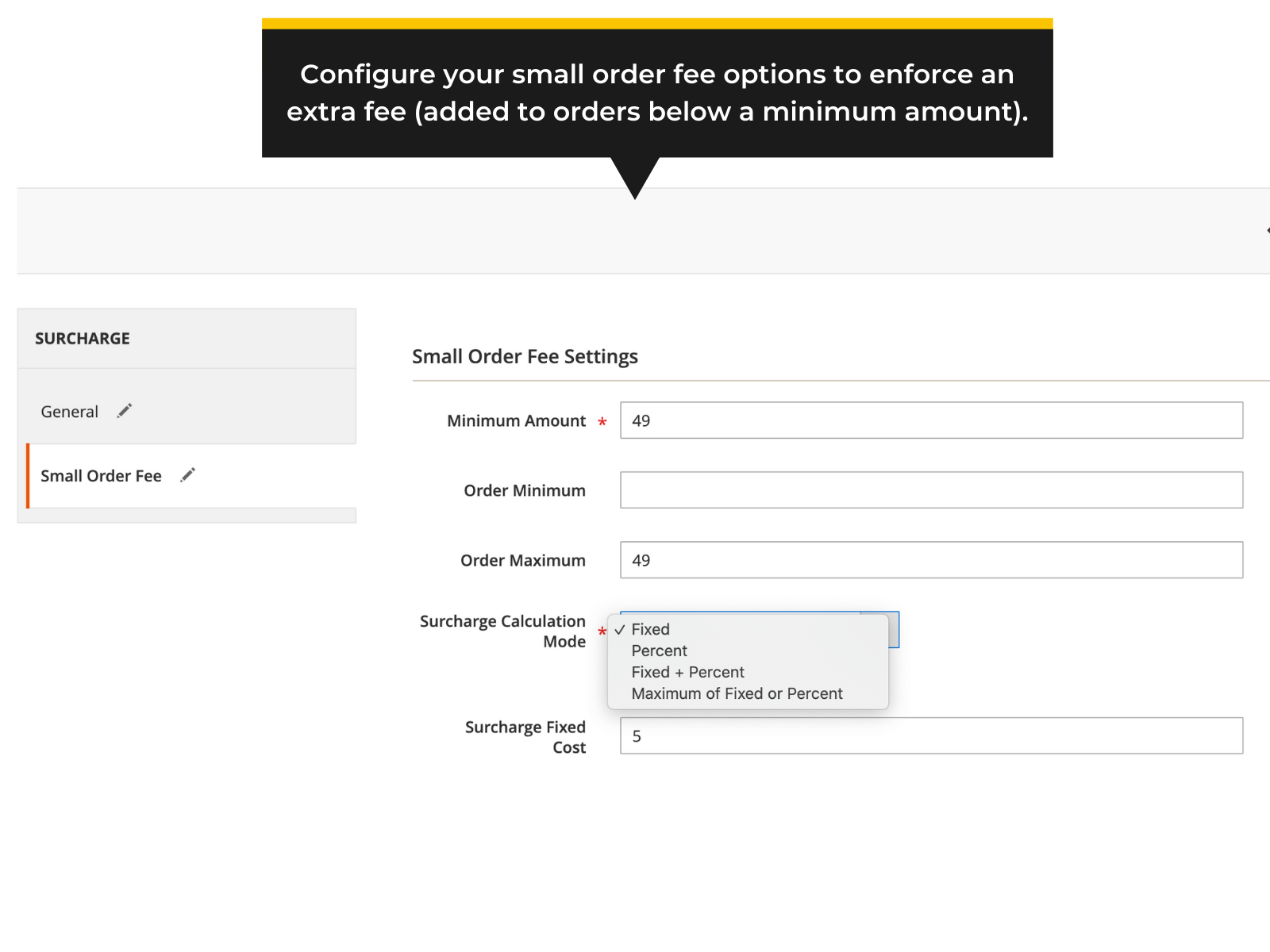Viewport: 1270px width, 952px height.
Task: Select the Small Order Fee section
Action: pos(101,475)
